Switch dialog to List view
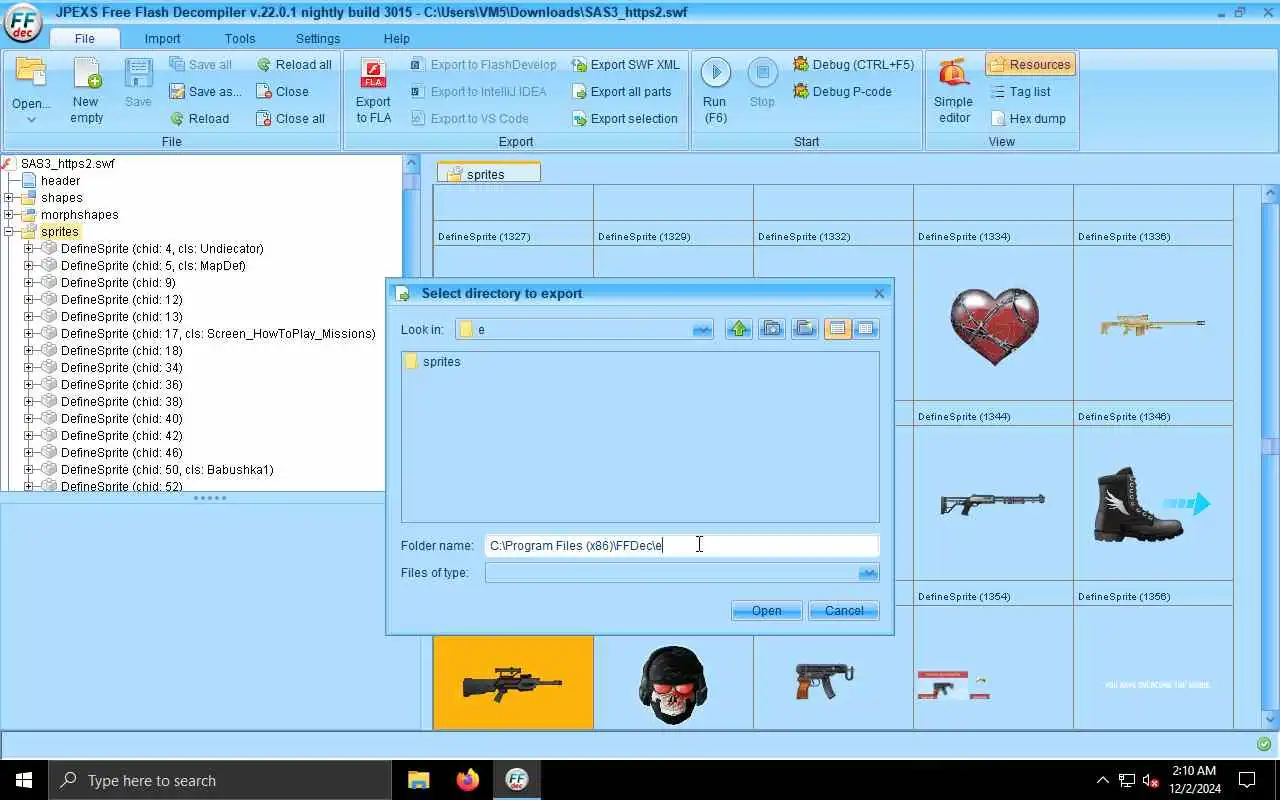Viewport: 1280px width, 800px height. click(x=838, y=329)
